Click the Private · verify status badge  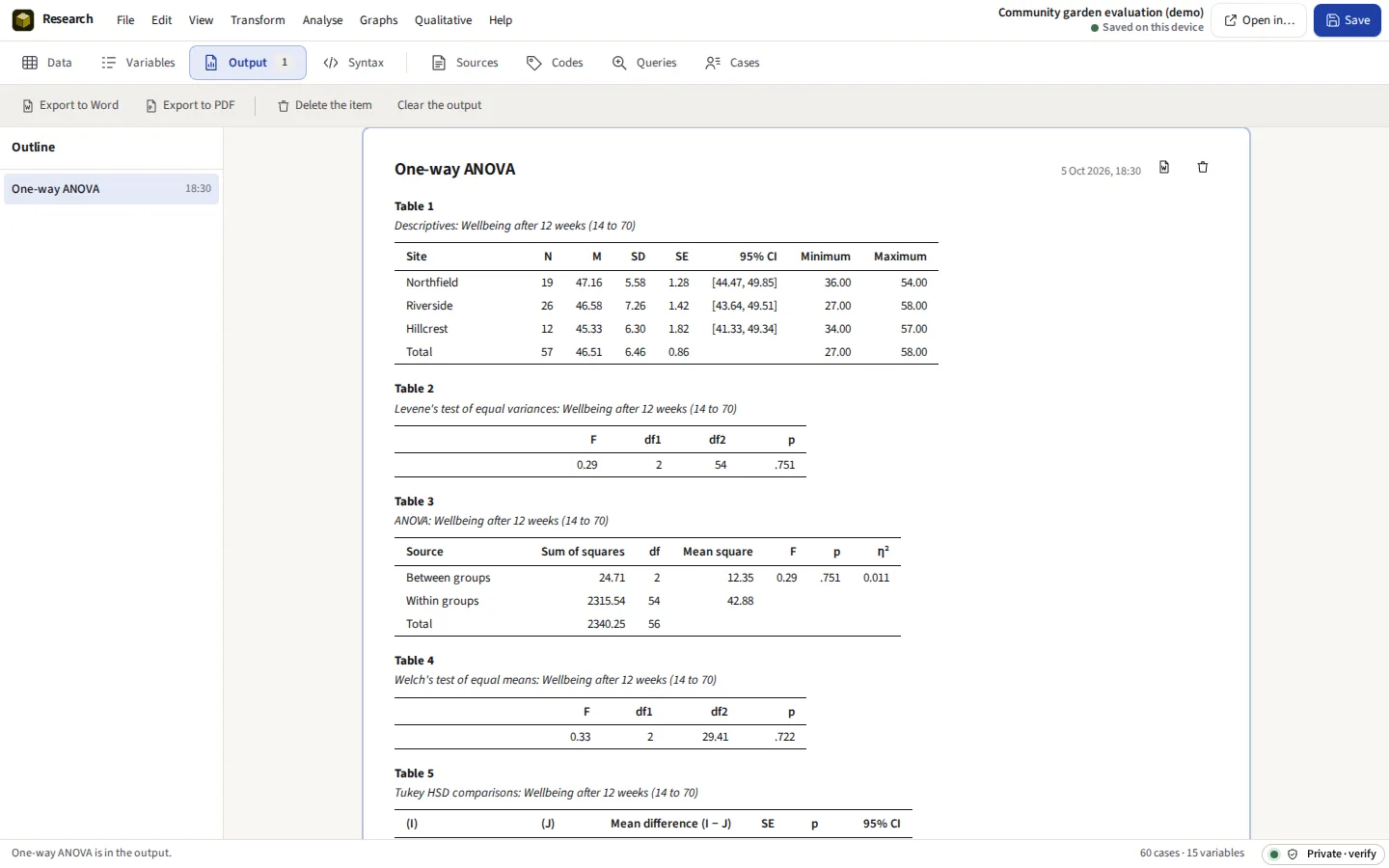pyautogui.click(x=1323, y=854)
